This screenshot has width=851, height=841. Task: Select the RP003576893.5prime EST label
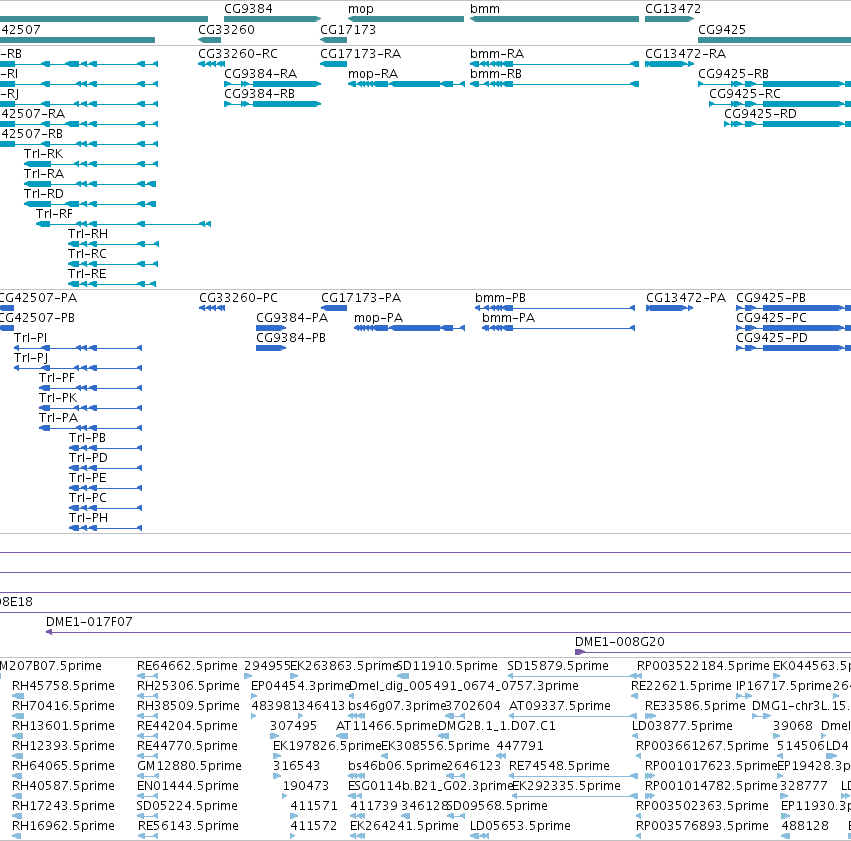tap(702, 826)
